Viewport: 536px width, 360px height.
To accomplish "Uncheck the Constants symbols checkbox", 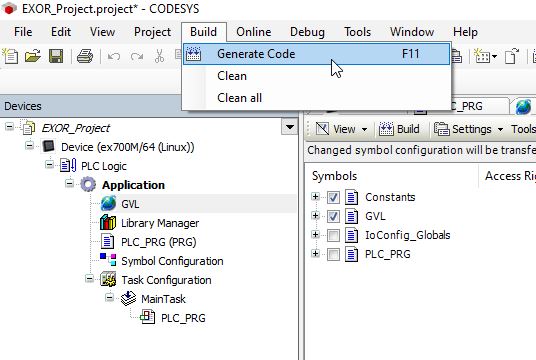I will [333, 197].
